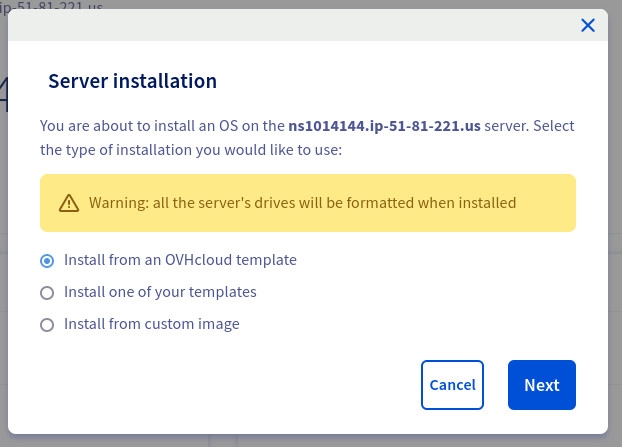Viewport: 622px width, 447px height.
Task: Click the 'You are about to install' sentence
Action: (160, 126)
